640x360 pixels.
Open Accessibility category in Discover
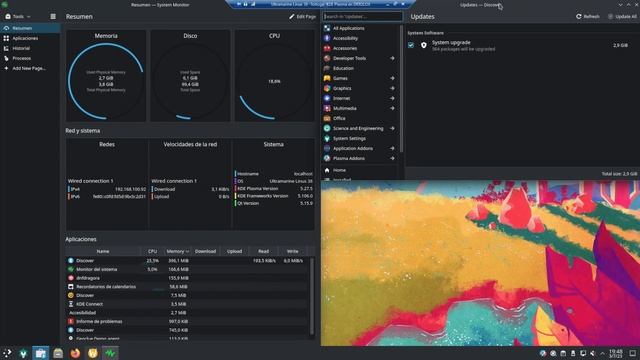pyautogui.click(x=360, y=38)
